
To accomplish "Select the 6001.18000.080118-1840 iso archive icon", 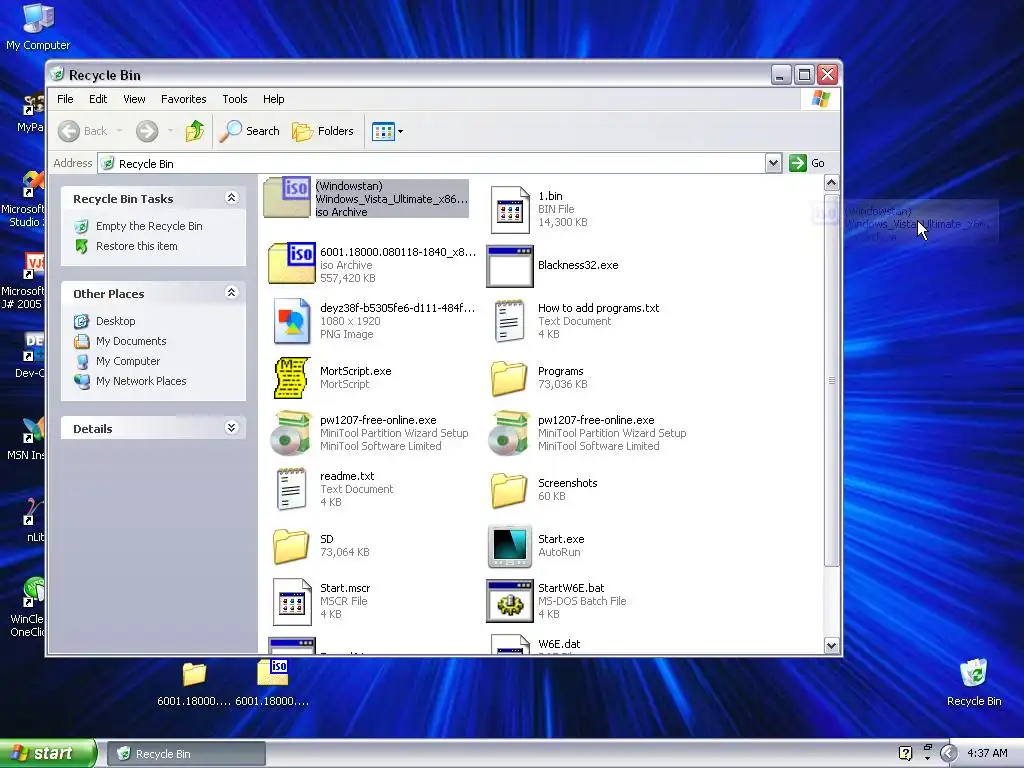I will 292,263.
